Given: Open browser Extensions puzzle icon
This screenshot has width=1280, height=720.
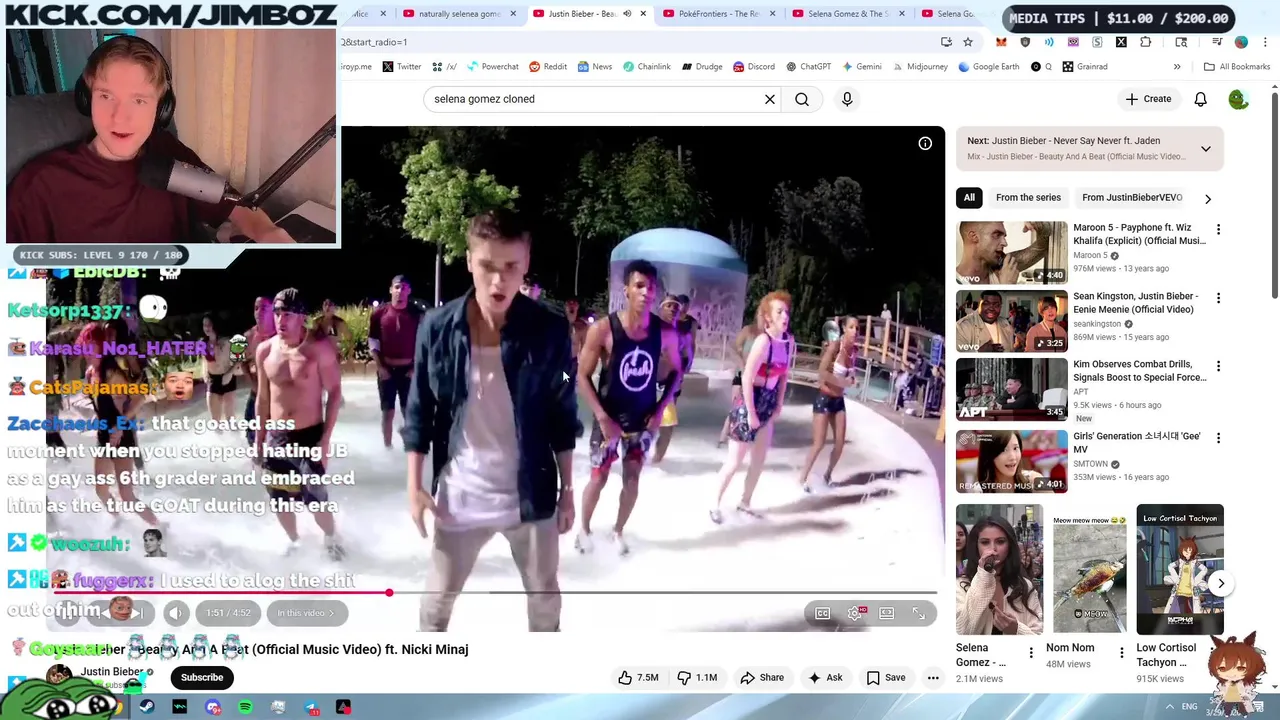Looking at the screenshot, I should coord(1145,42).
